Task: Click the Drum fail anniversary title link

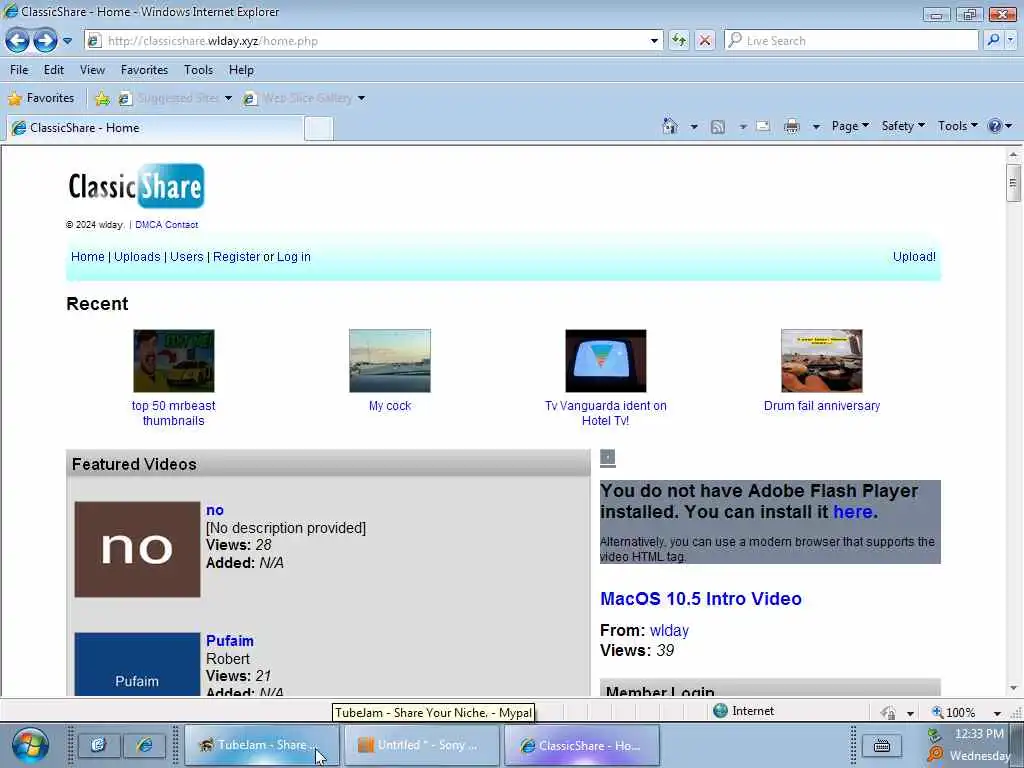Action: (x=822, y=406)
